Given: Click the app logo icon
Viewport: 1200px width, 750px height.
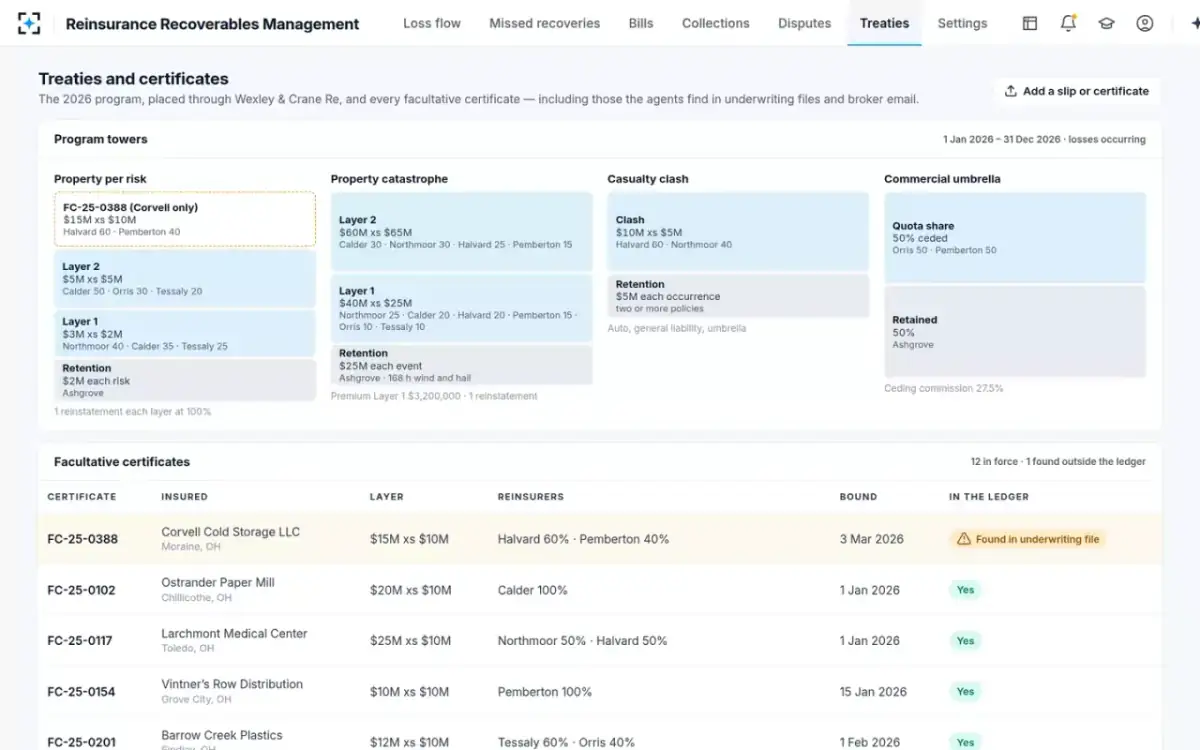Looking at the screenshot, I should (x=29, y=23).
